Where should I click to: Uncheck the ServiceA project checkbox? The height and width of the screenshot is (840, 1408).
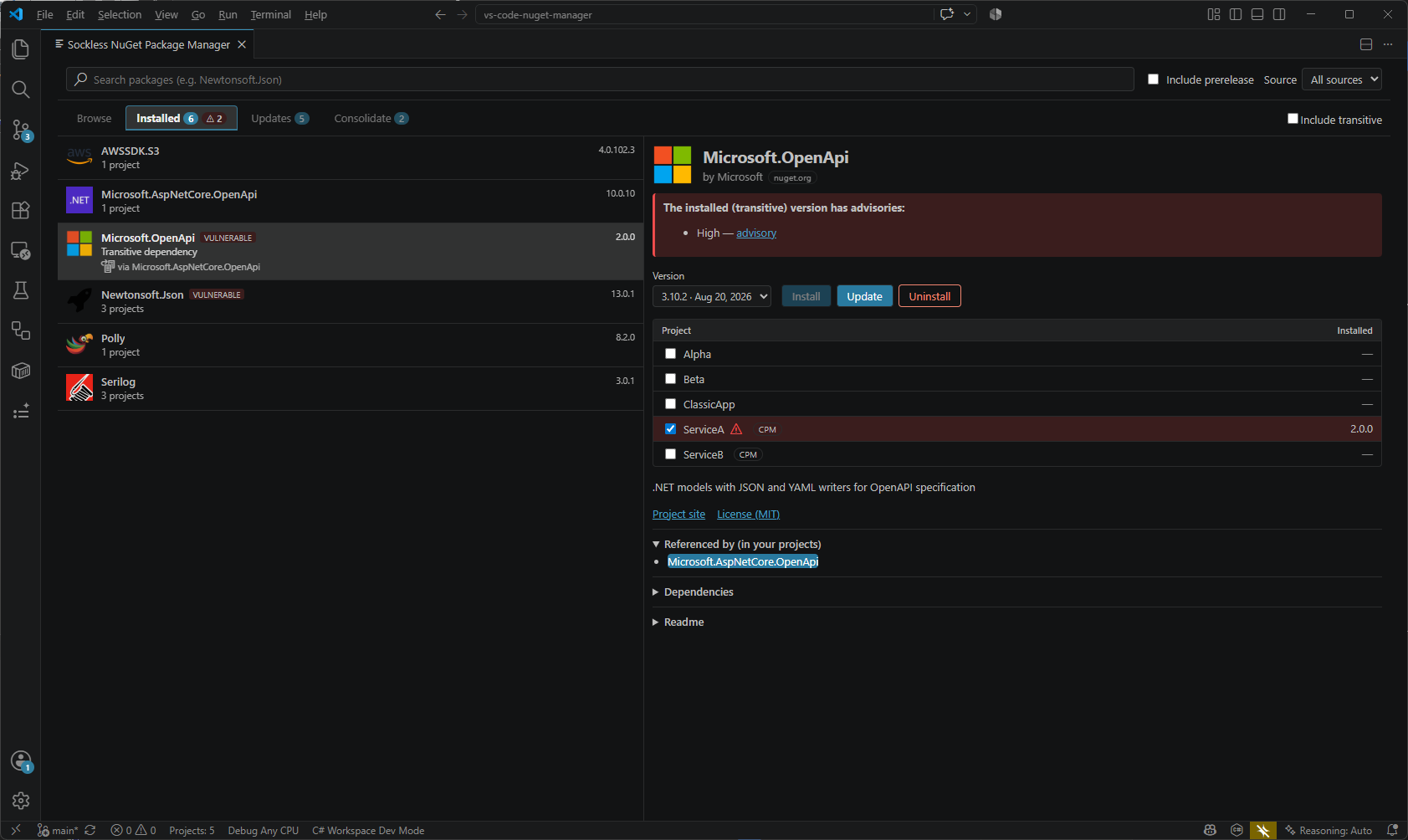tap(670, 429)
